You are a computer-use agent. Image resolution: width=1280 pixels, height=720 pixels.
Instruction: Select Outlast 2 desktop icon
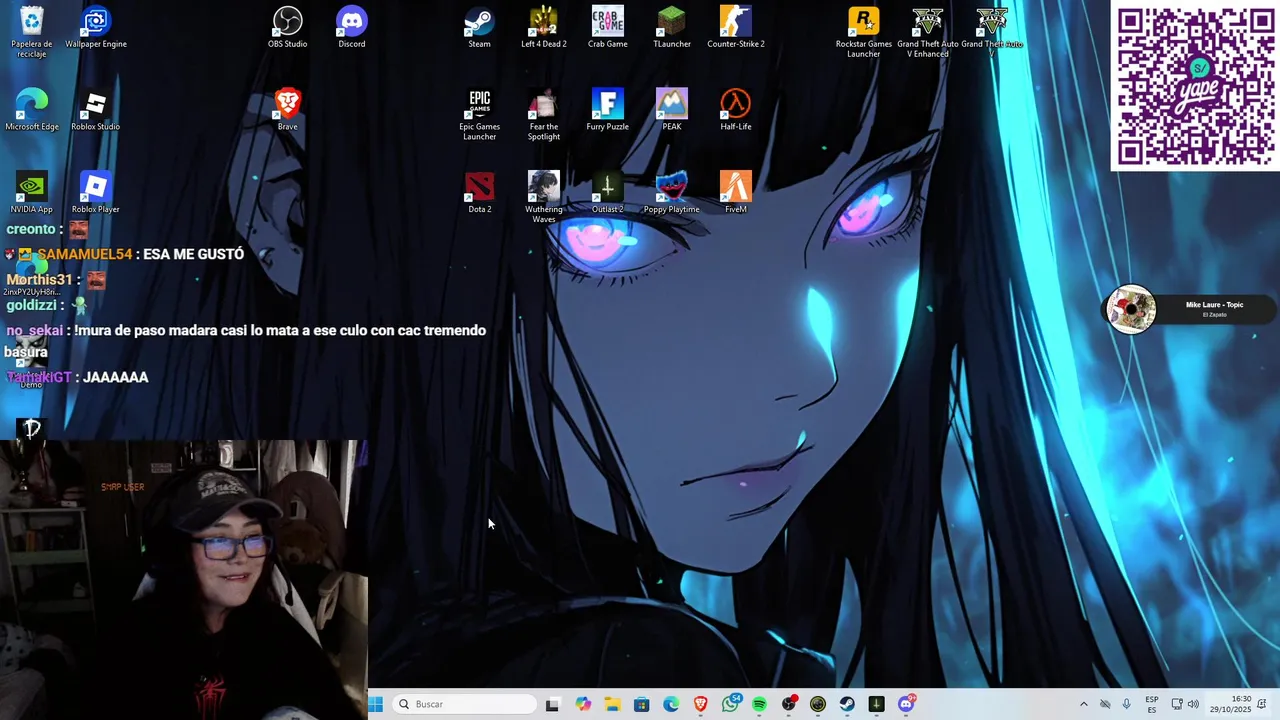[x=608, y=192]
